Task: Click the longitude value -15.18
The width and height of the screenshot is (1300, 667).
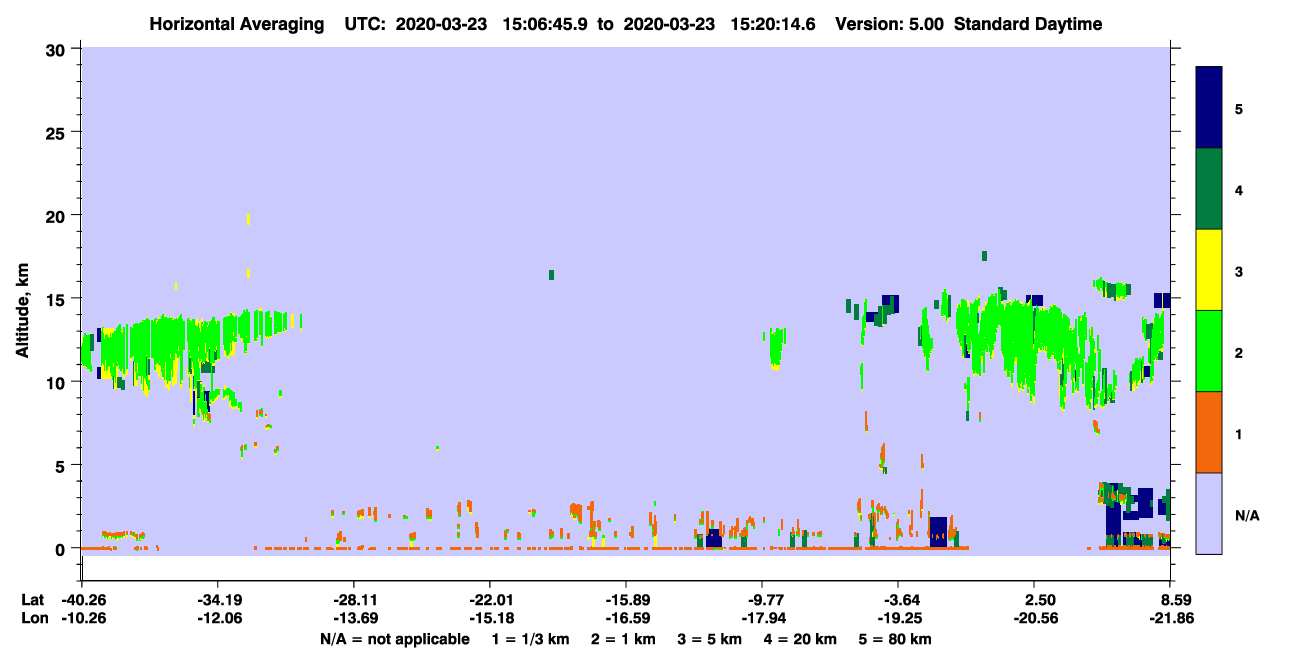Action: 489,619
